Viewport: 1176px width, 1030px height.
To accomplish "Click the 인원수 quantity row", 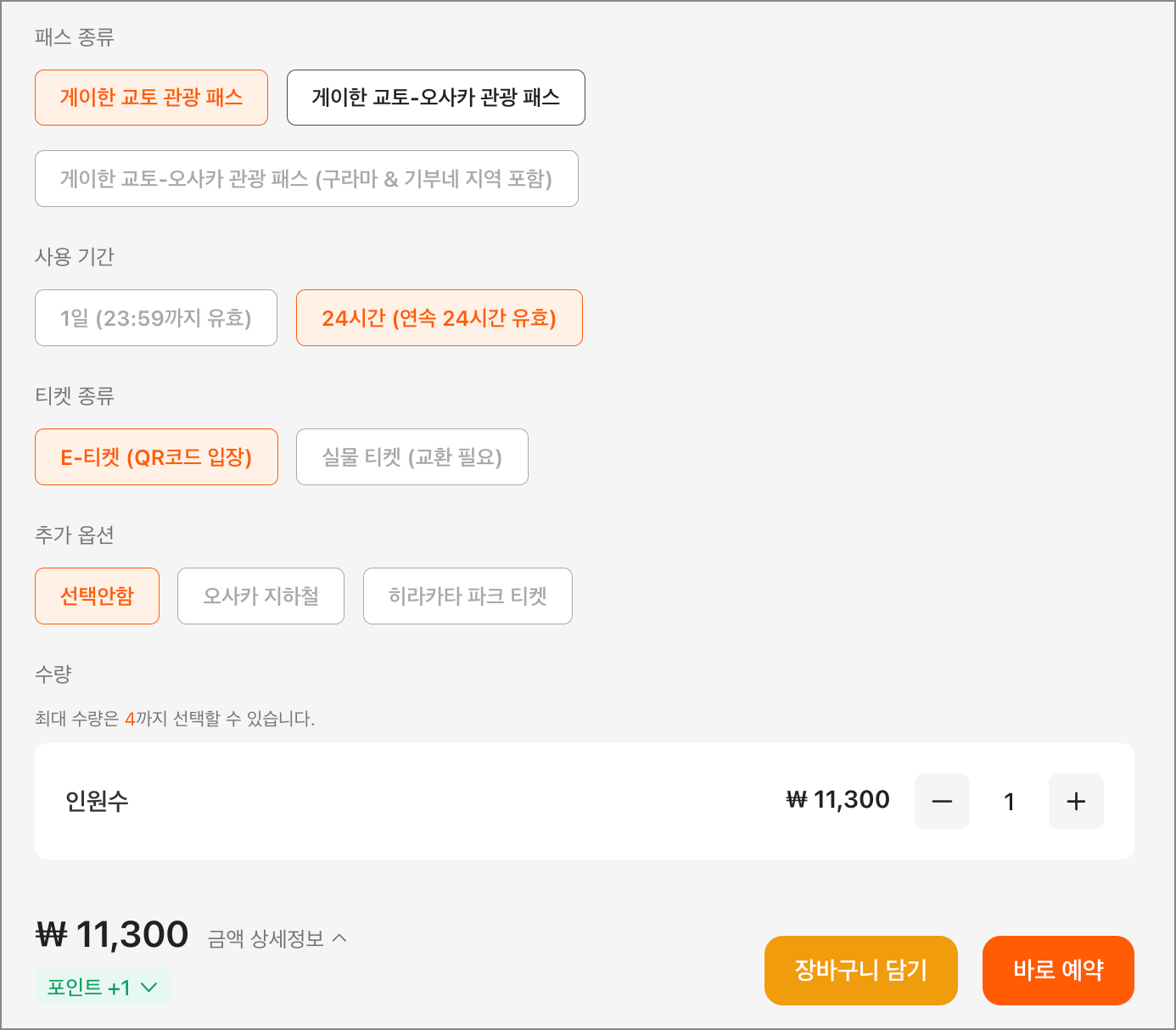I will 424,801.
